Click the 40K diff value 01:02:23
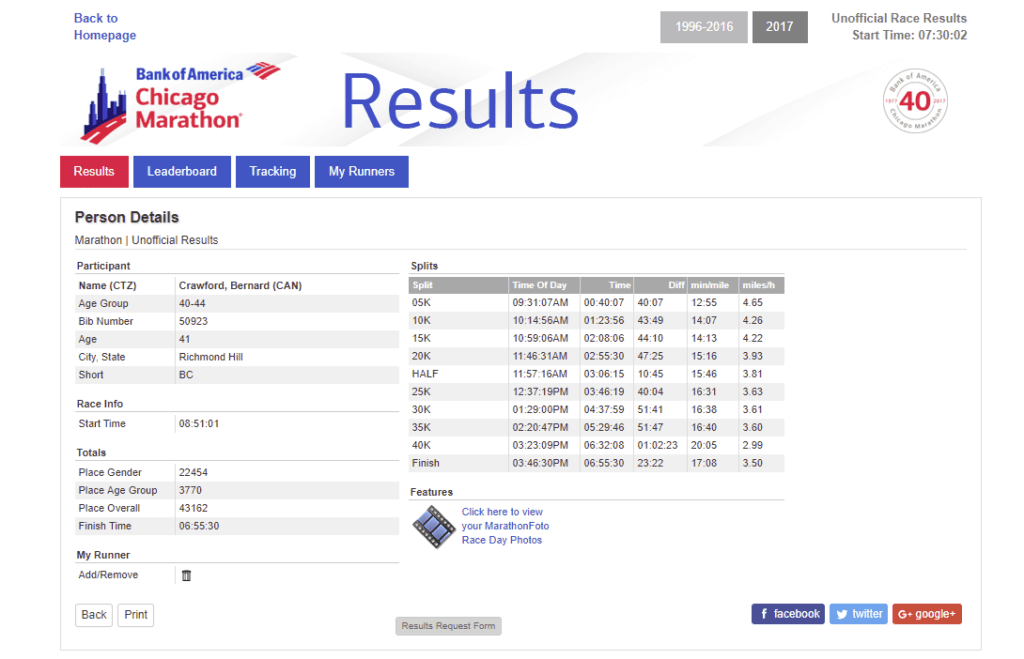This screenshot has width=1024, height=659. [658, 445]
